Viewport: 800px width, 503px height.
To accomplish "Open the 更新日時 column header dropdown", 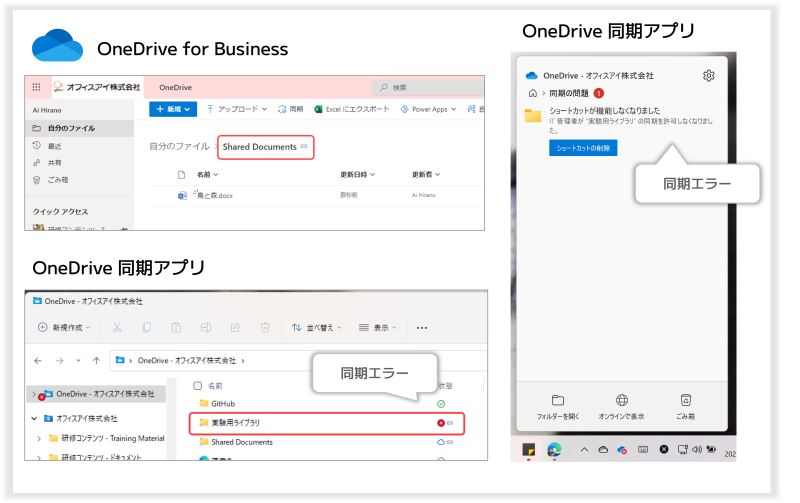I will coord(358,174).
